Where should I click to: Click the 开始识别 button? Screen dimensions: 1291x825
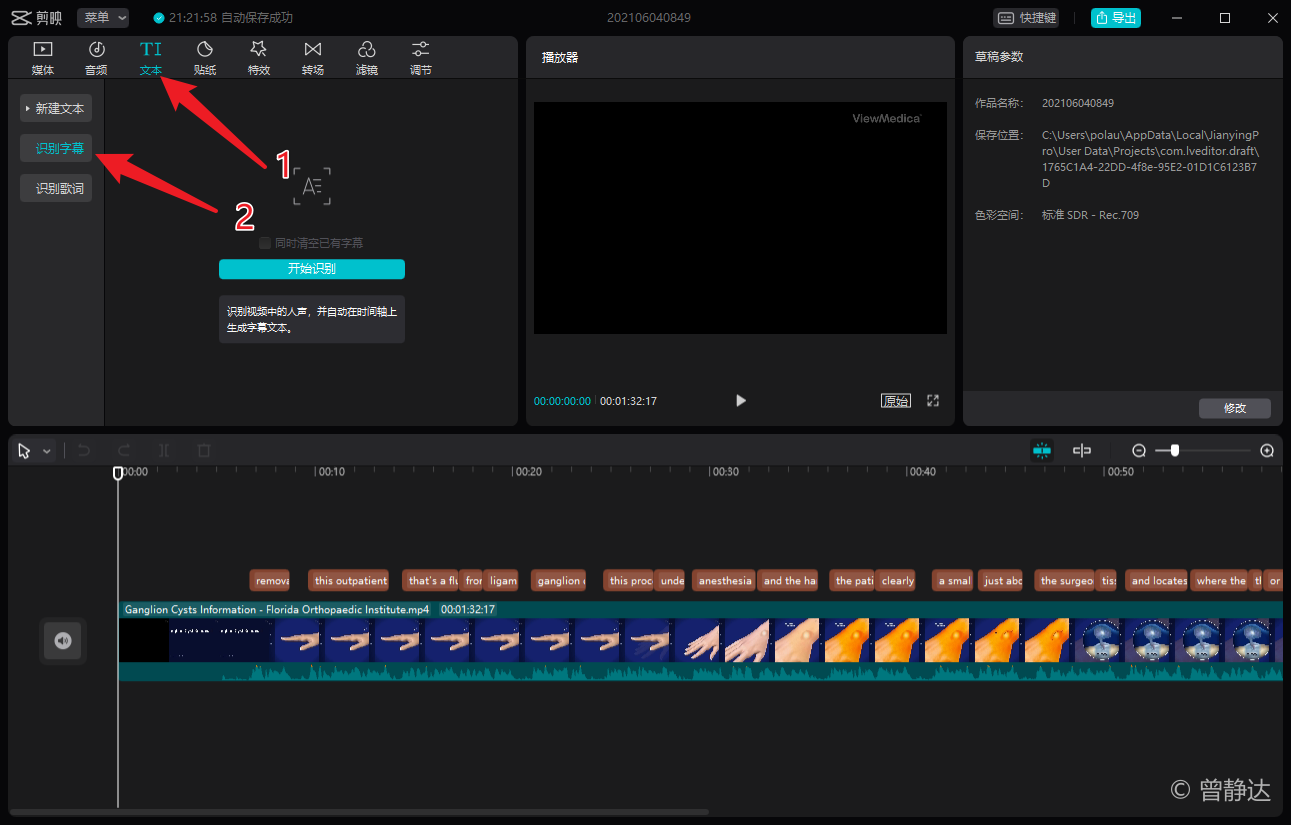(x=312, y=269)
